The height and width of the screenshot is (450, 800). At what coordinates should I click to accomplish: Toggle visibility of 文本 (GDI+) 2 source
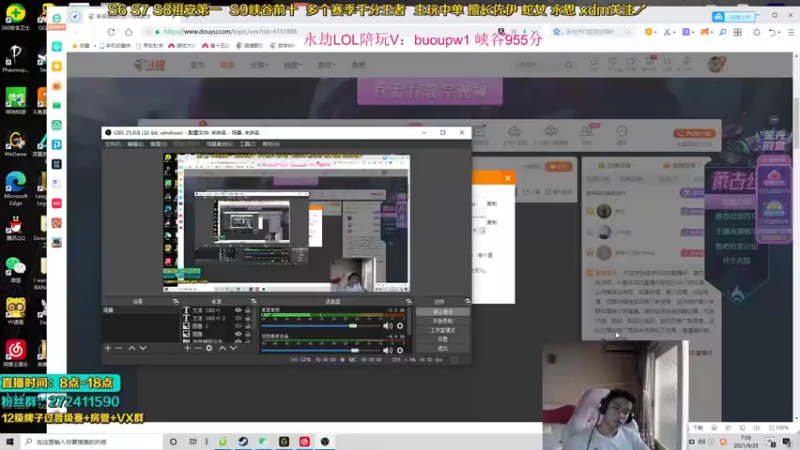tap(238, 318)
